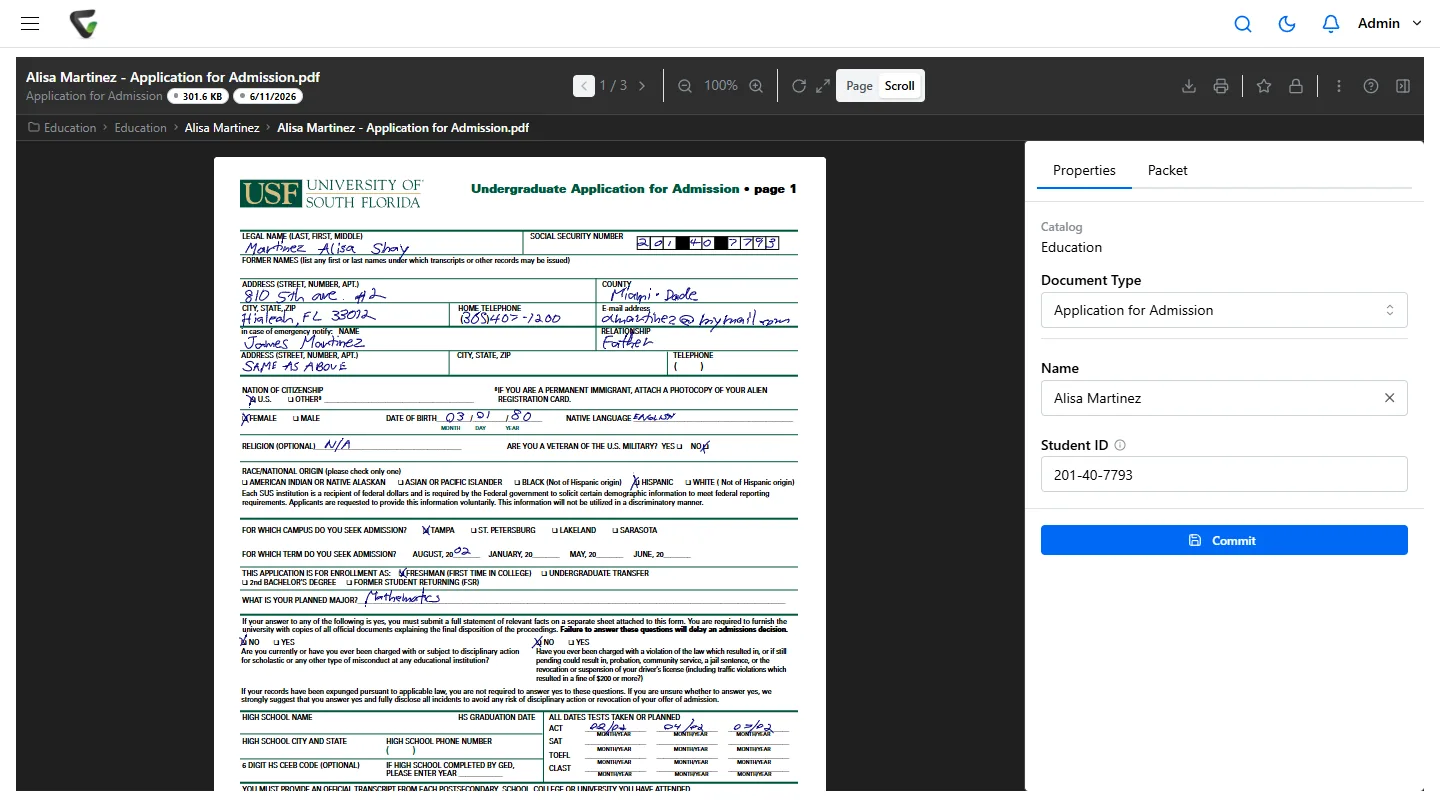Switch to Page view mode

(859, 86)
